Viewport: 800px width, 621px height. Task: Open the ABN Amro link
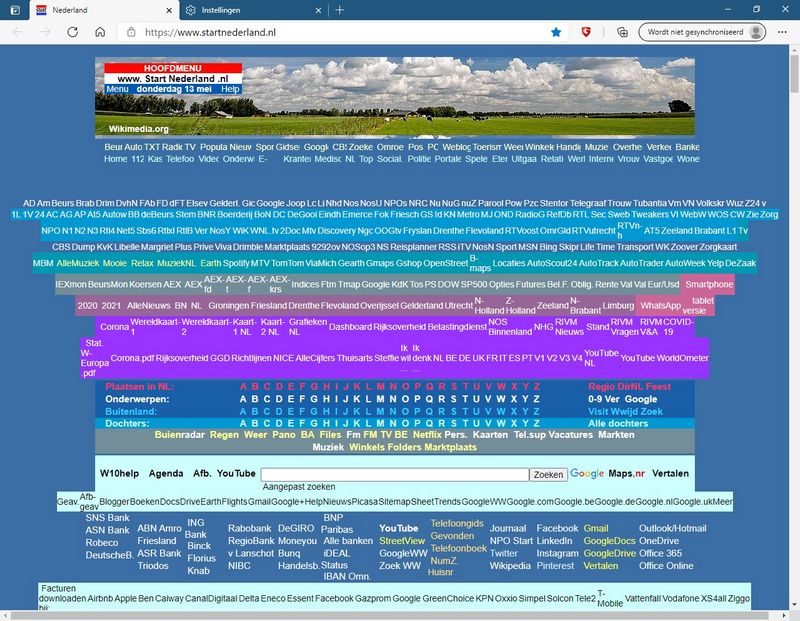[x=159, y=529]
